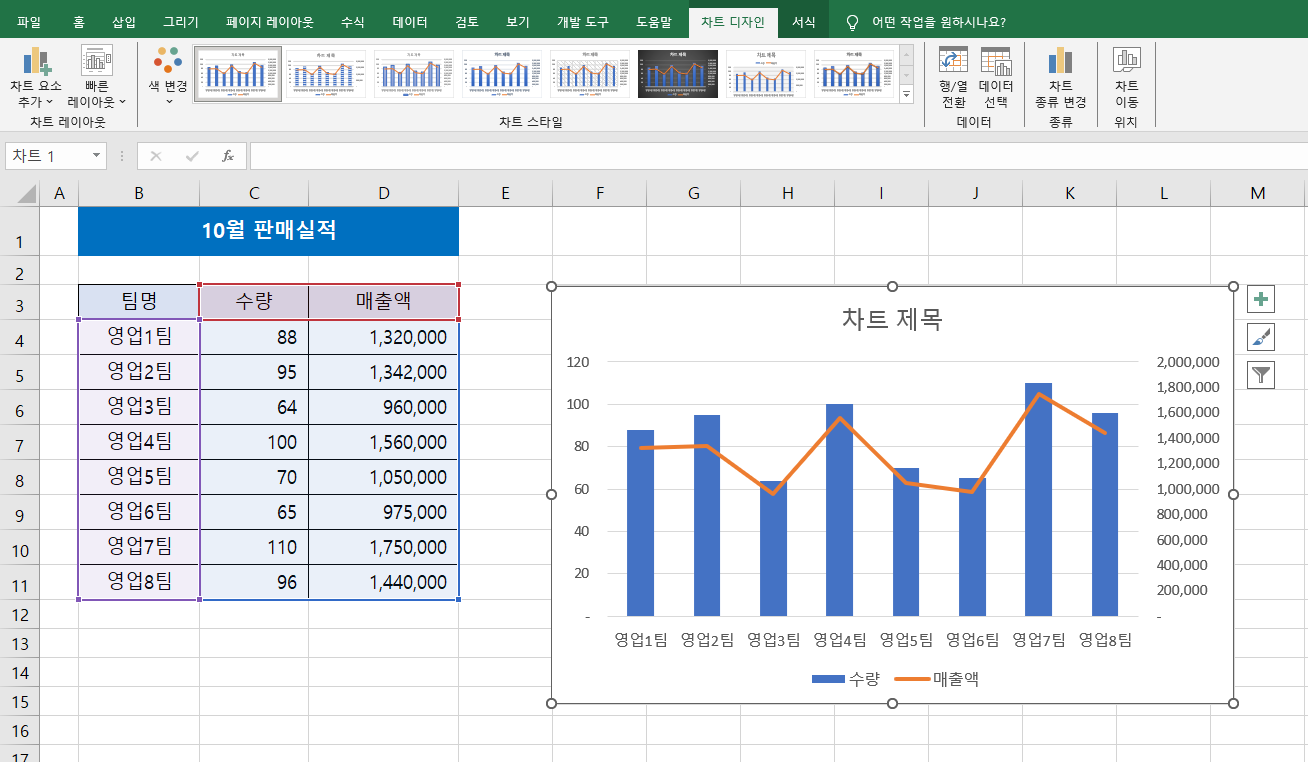
Task: Select row header 15
Action: click(20, 702)
